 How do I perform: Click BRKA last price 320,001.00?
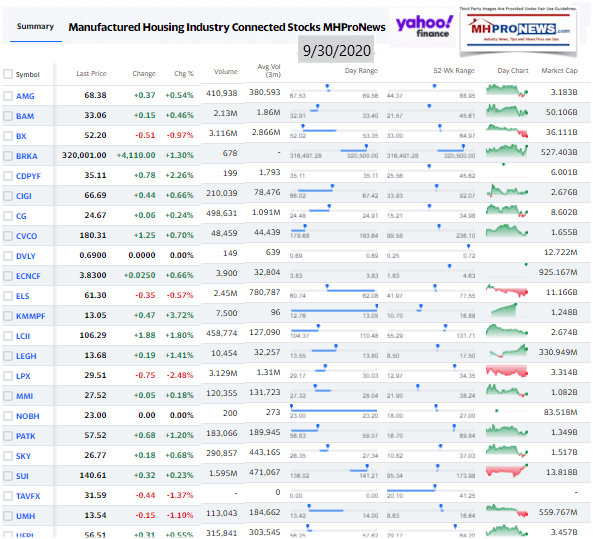(84, 155)
